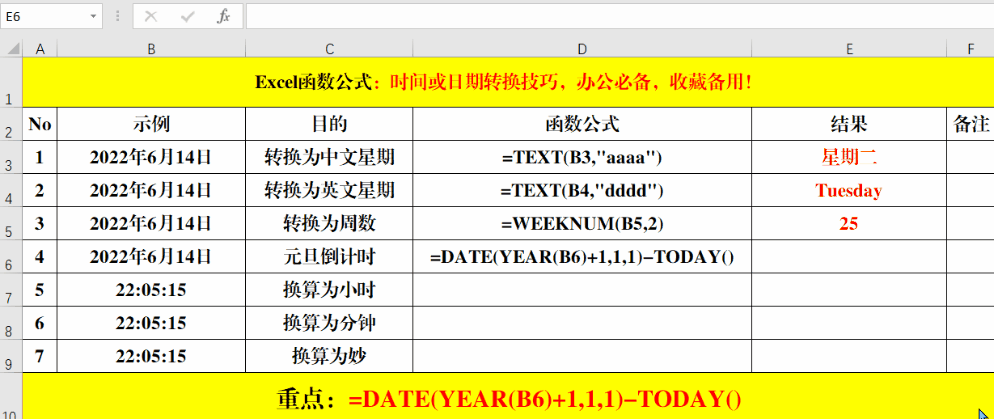Click the Enter checkmark formula bar icon
The image size is (994, 419).
(x=188, y=16)
